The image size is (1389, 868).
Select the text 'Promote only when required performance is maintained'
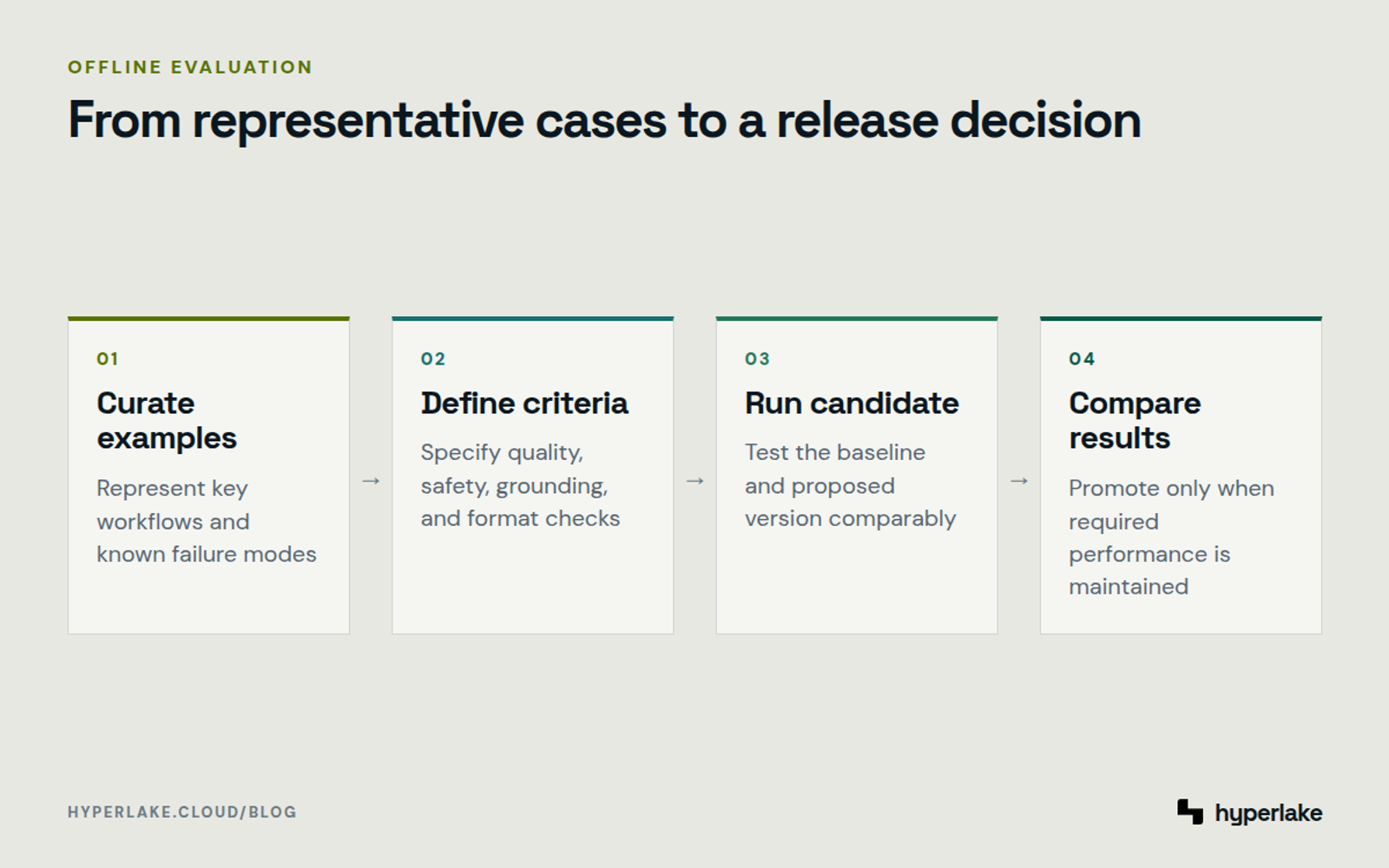pyautogui.click(x=1171, y=537)
